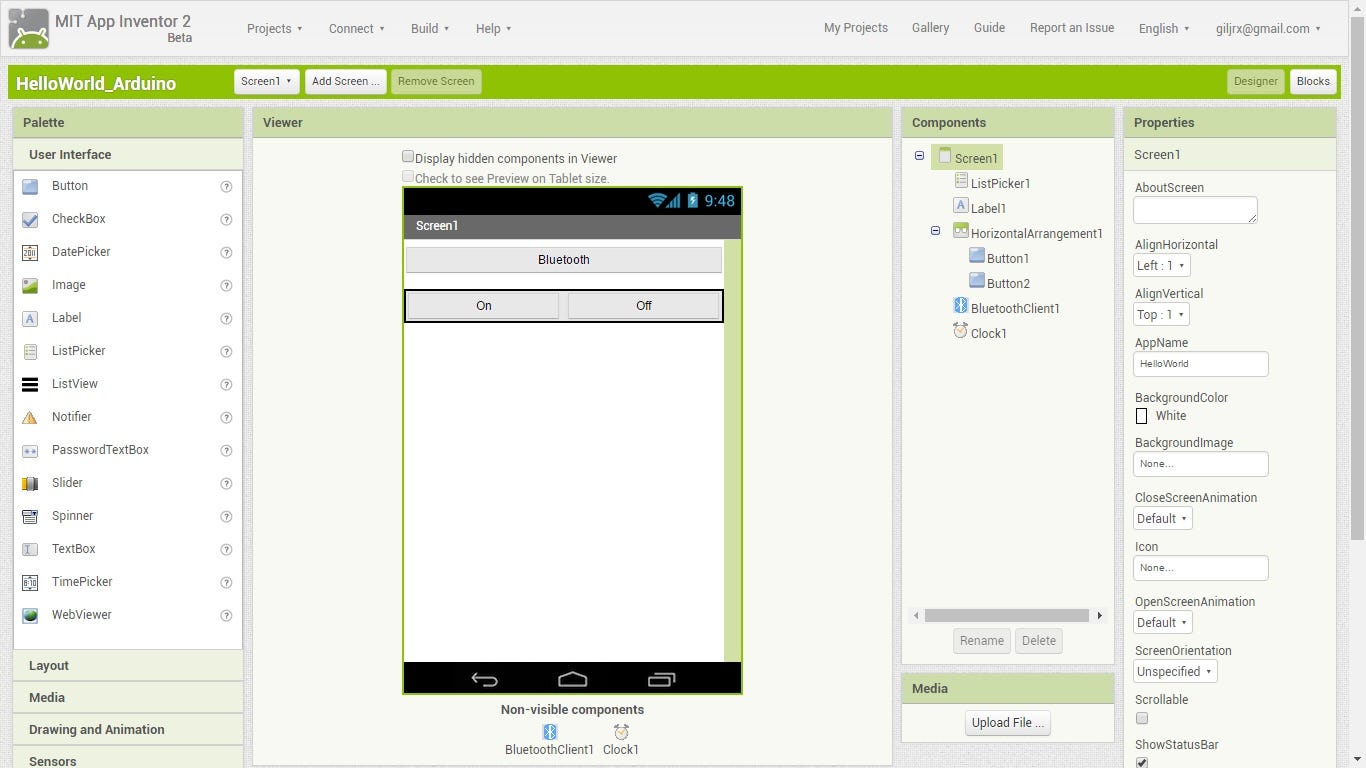Viewport: 1366px width, 768px height.
Task: Select the Notifier component icon
Action: click(x=32, y=416)
